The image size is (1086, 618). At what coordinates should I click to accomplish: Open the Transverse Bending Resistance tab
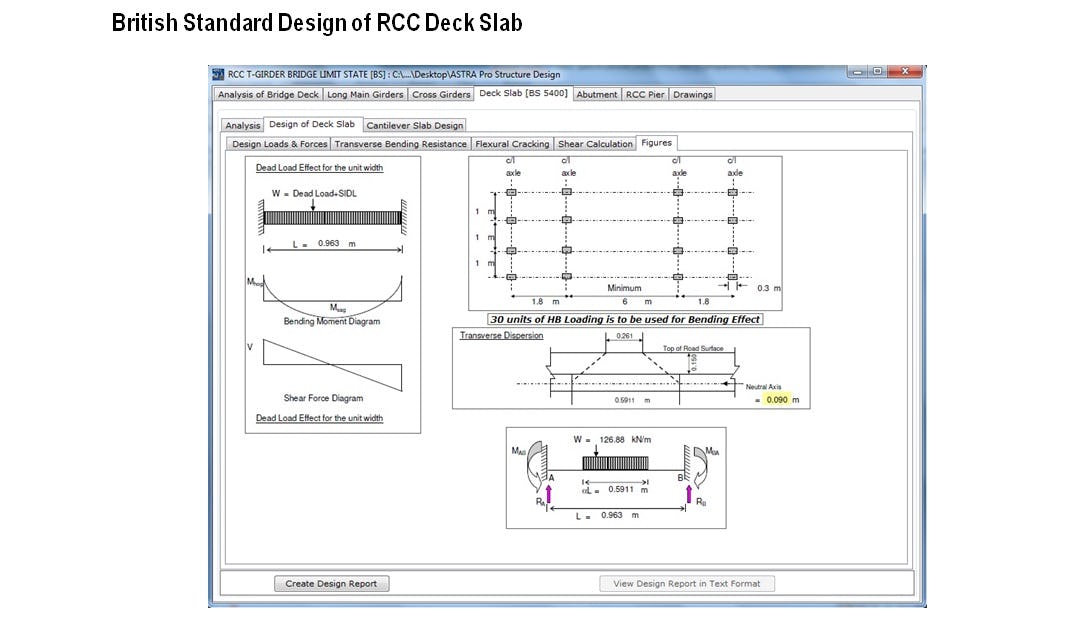[404, 143]
